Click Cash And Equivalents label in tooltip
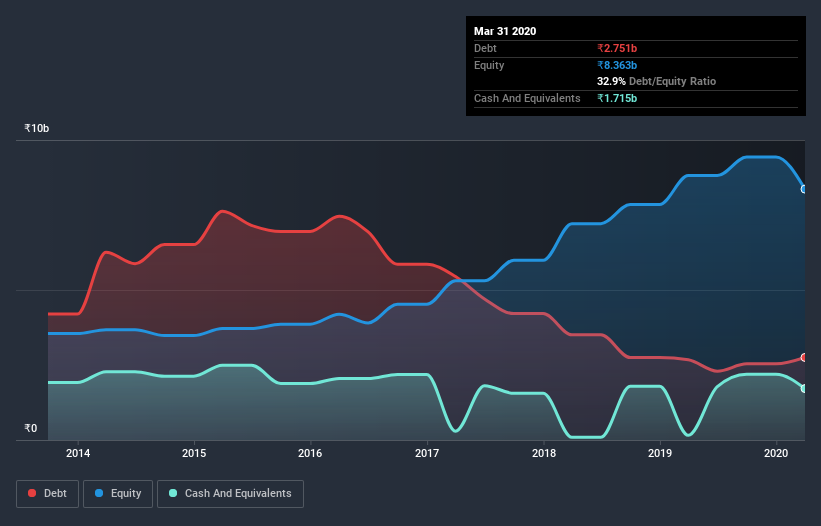 click(x=527, y=98)
